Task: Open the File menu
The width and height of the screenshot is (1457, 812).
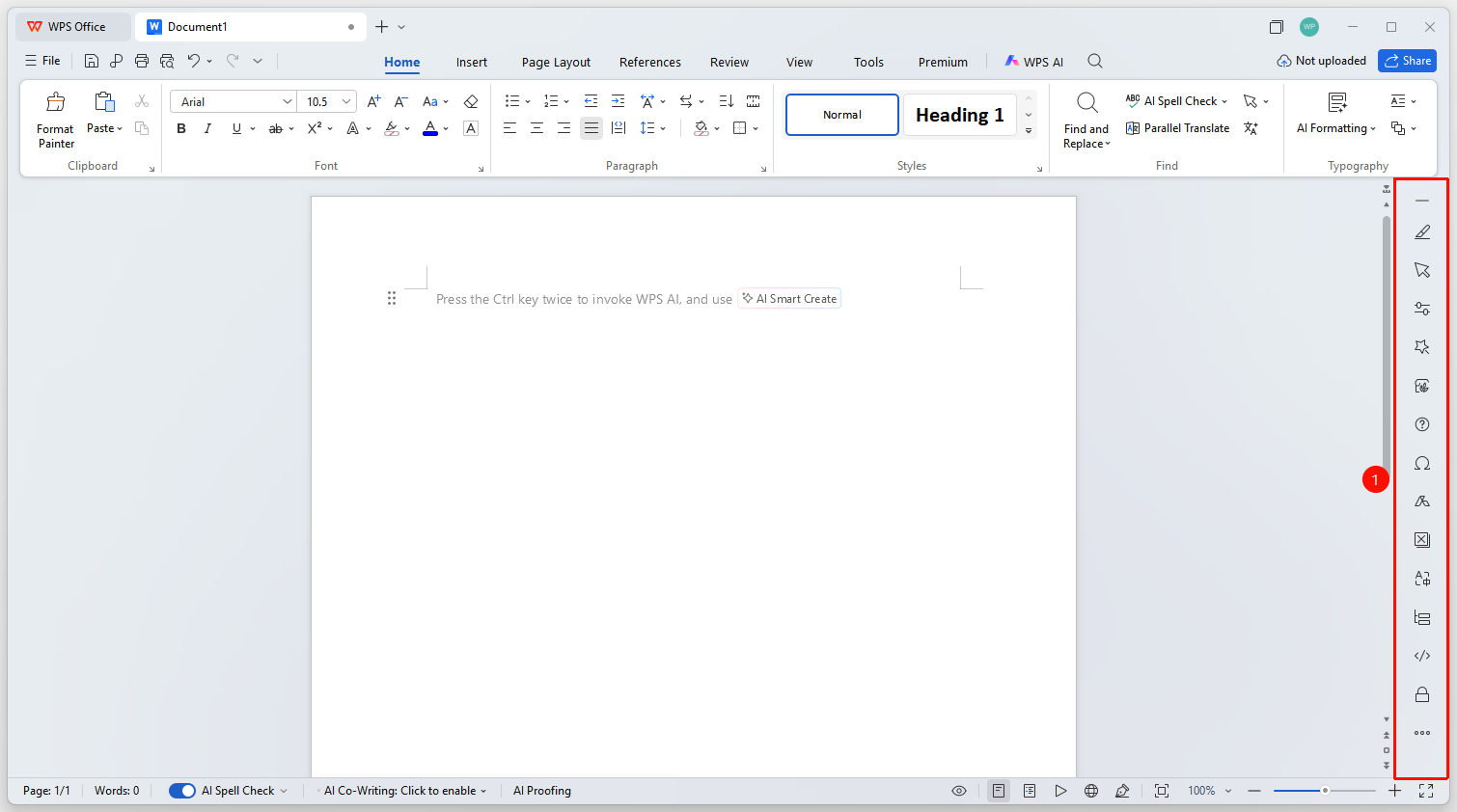Action: [x=42, y=61]
